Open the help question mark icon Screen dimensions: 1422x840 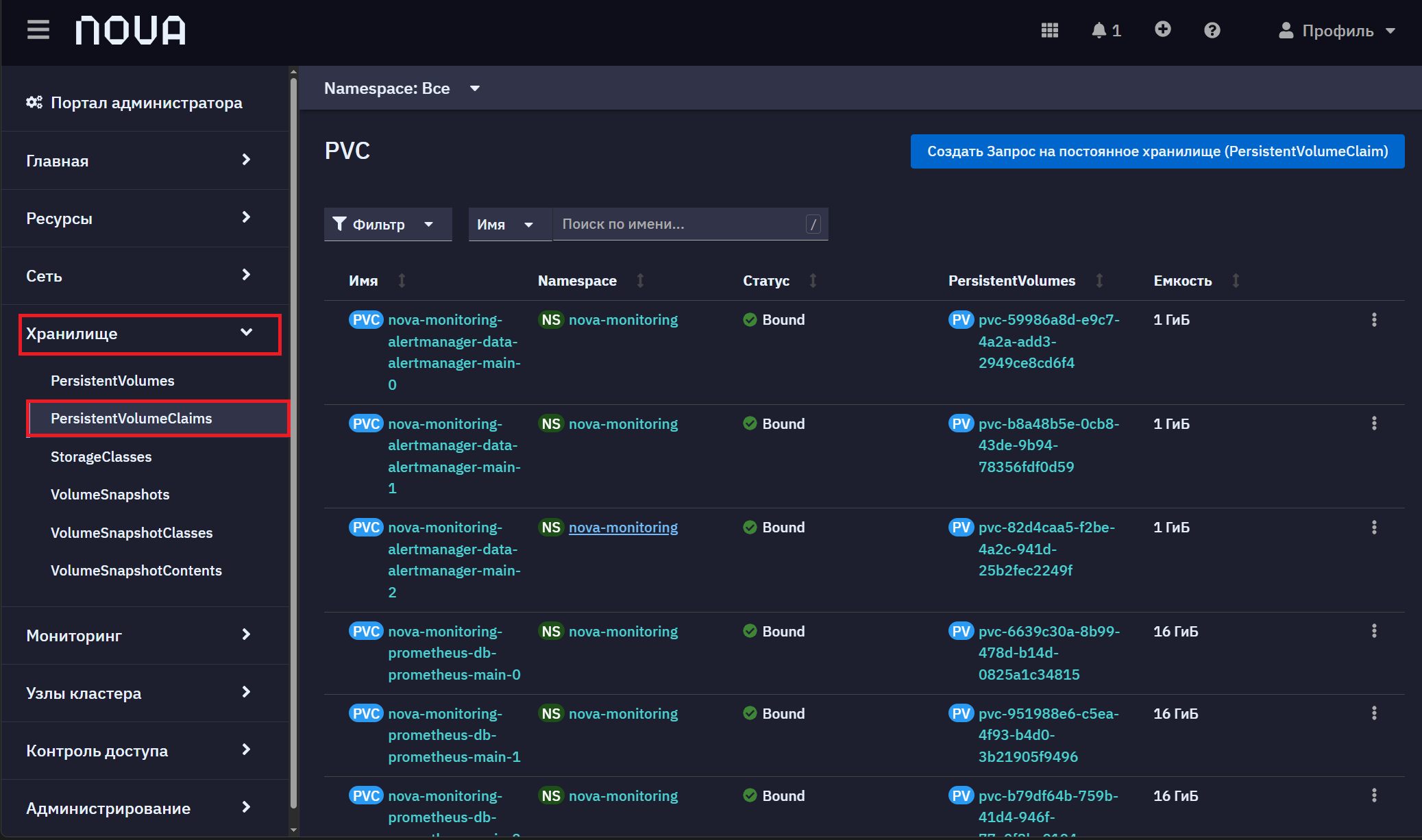pos(1212,30)
